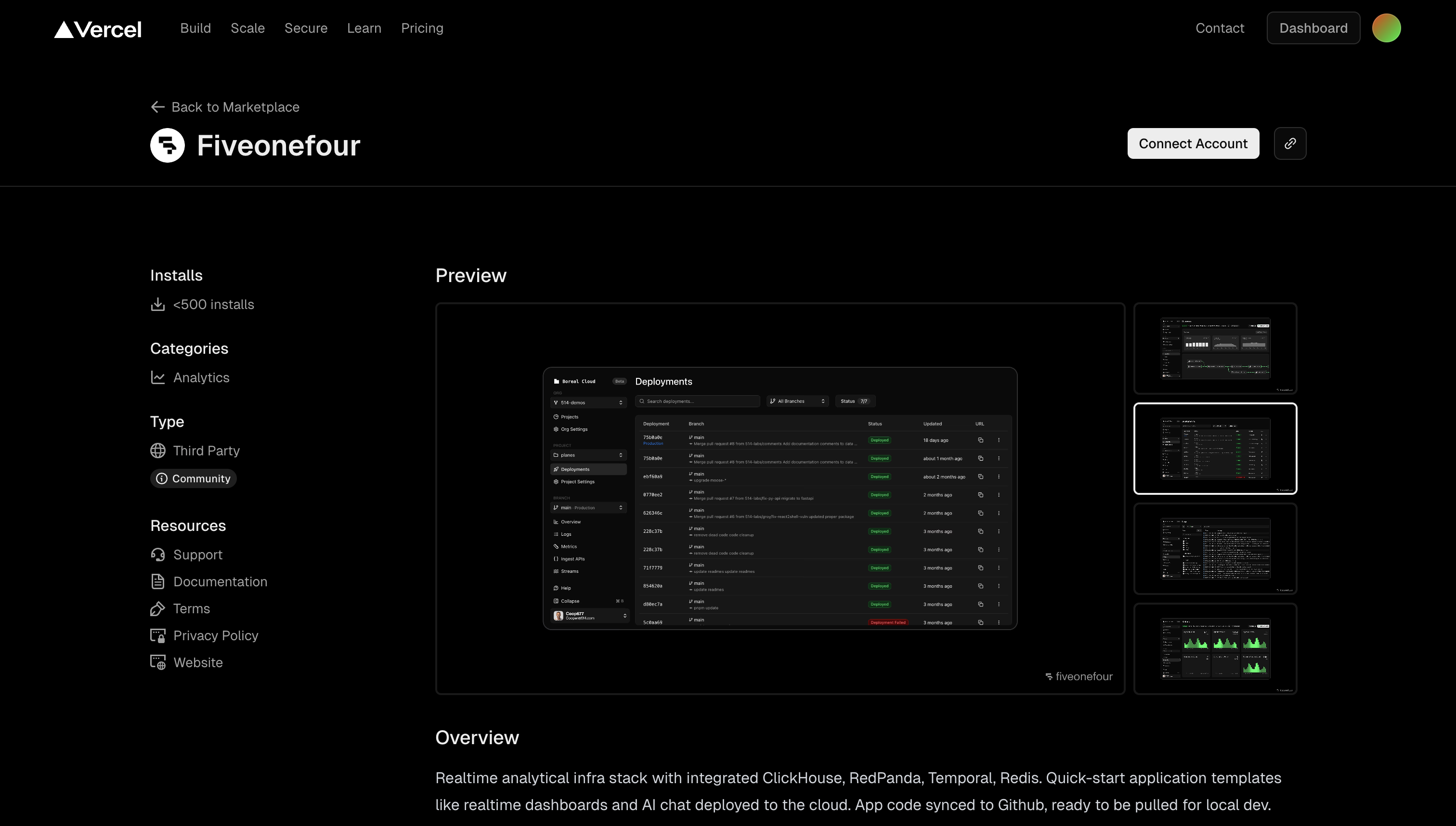Screen dimensions: 1456x826
Task: Open the user avatar menu
Action: pyautogui.click(x=1386, y=28)
